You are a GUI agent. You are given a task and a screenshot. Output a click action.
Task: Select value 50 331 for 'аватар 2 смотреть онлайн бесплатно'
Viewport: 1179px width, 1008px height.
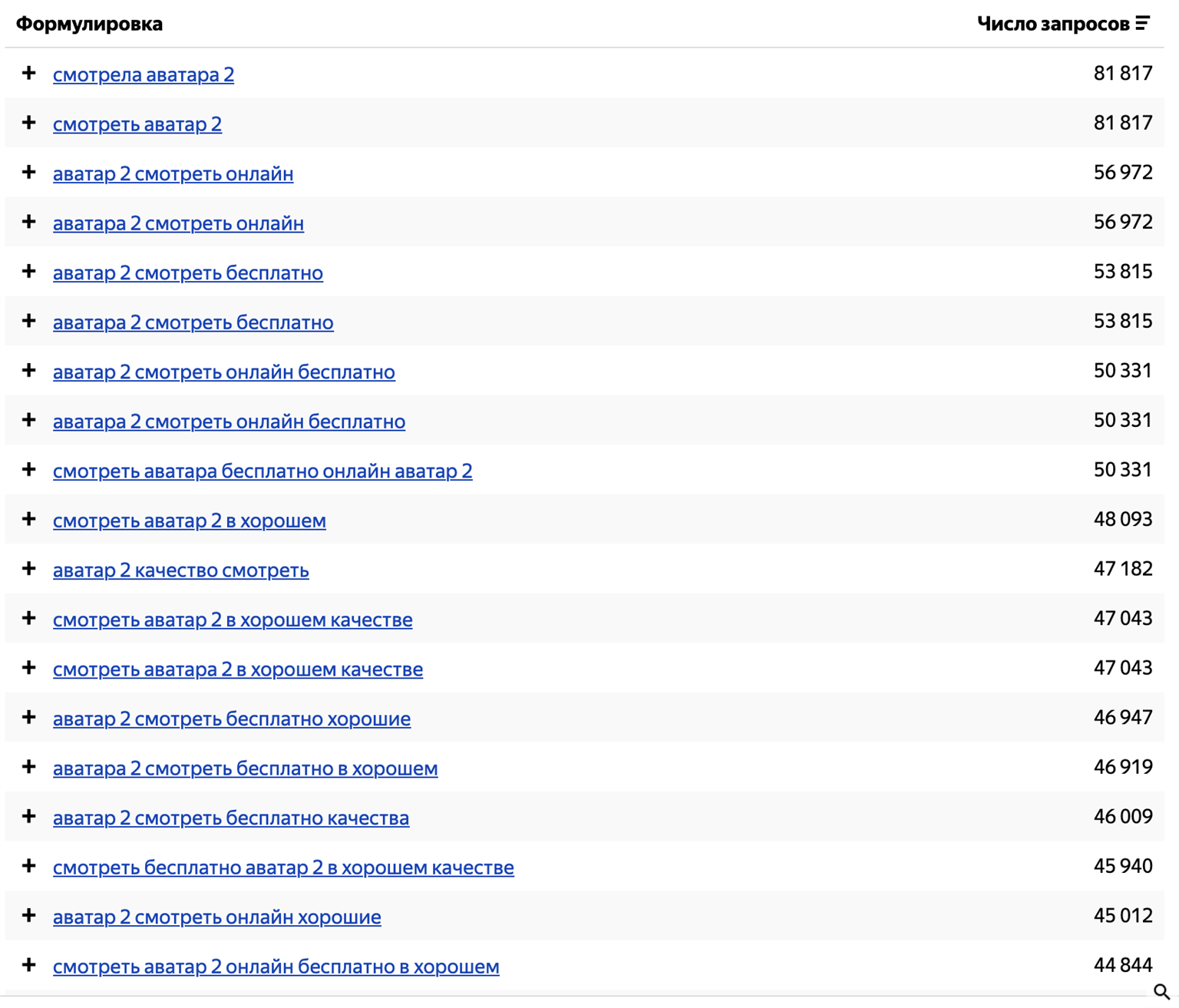click(1123, 370)
